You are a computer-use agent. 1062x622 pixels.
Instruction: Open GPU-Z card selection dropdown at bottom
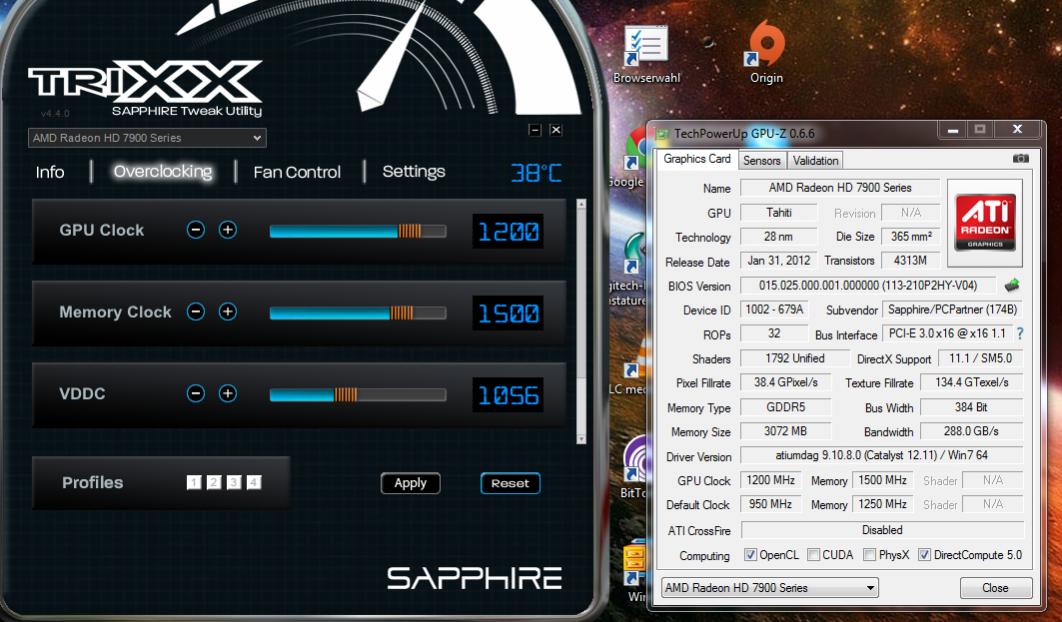(769, 587)
